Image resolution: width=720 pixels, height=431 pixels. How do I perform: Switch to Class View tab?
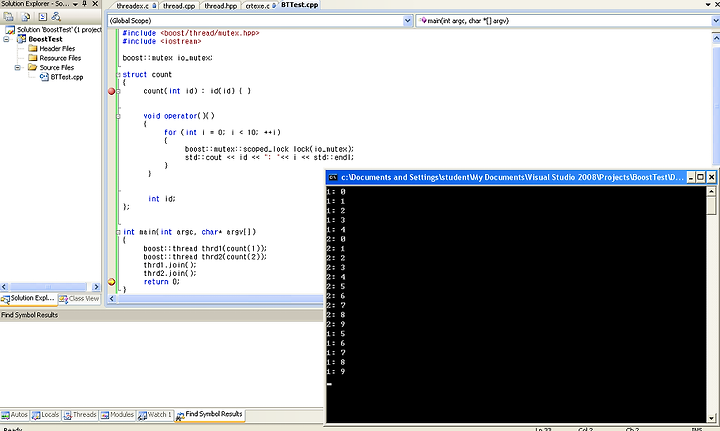pos(79,299)
